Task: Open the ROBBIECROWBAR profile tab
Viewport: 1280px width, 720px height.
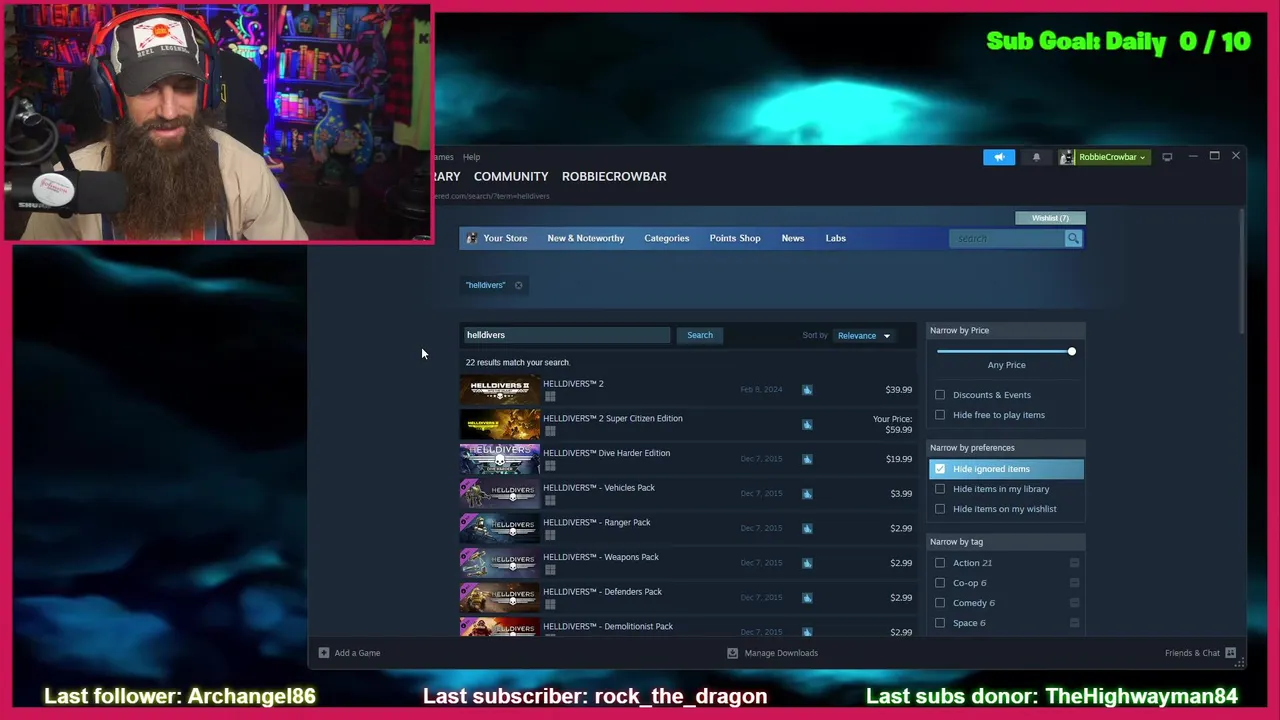Action: pyautogui.click(x=614, y=176)
